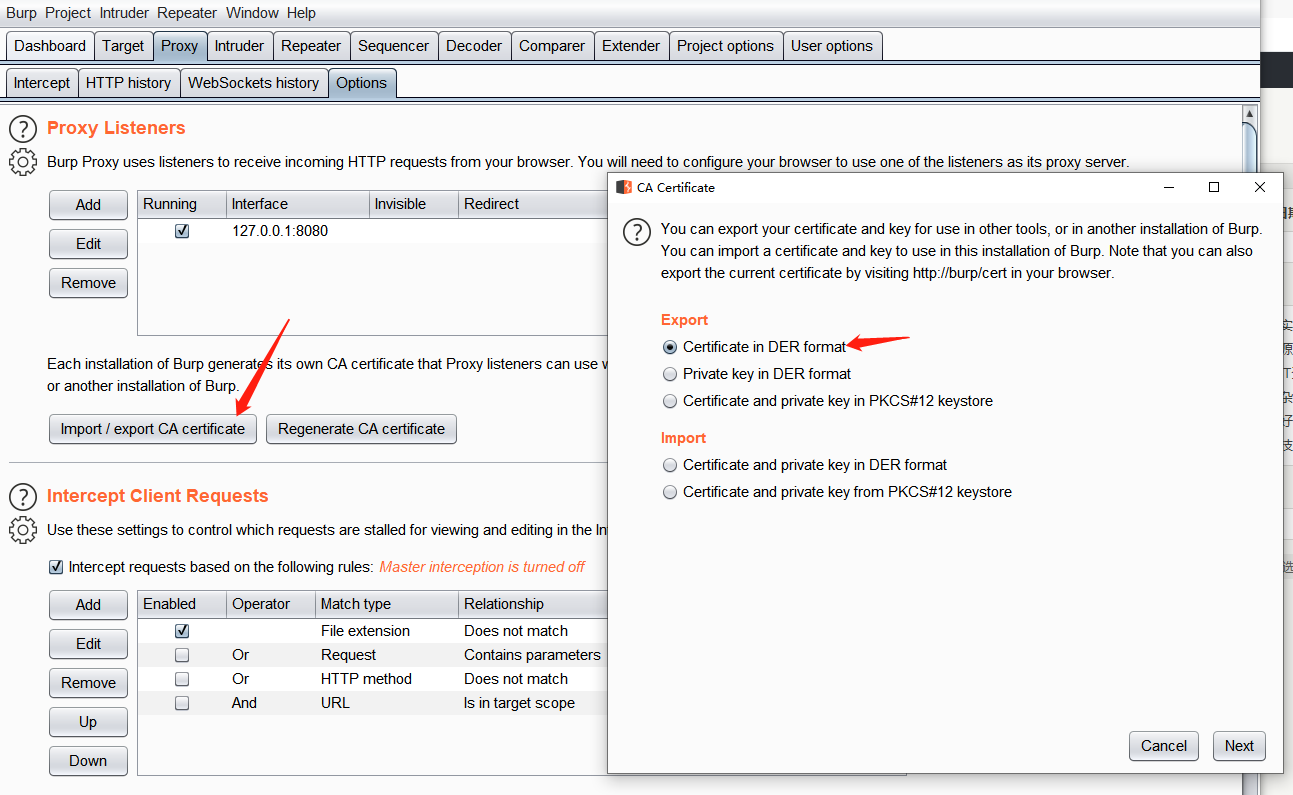Click the Intercept Client Requests help icon
Viewport: 1293px width, 795px height.
[23, 496]
